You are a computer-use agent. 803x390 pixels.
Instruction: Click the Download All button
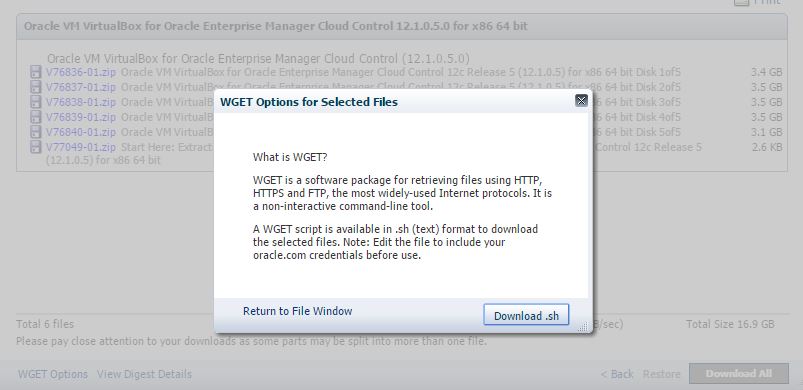738,374
